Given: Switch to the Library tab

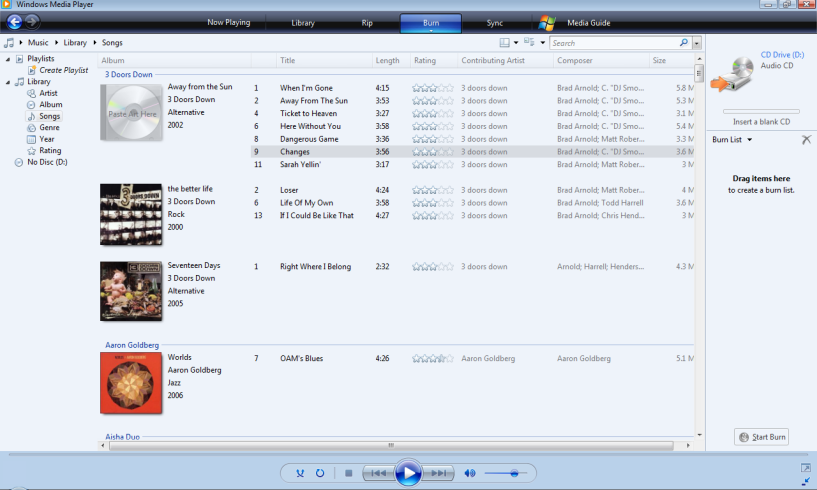Looking at the screenshot, I should pos(303,23).
